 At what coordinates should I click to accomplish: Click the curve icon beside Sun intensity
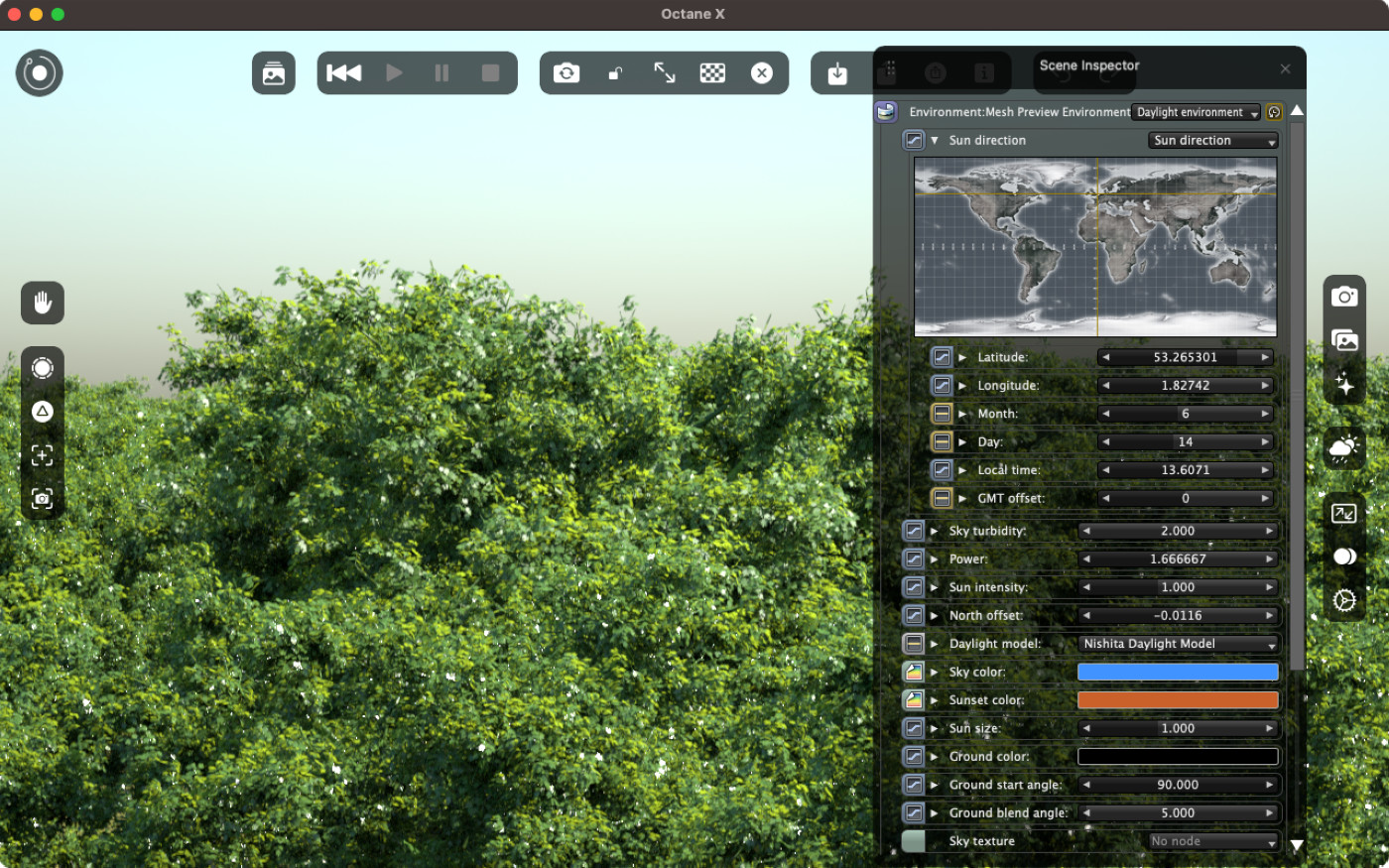click(x=913, y=587)
